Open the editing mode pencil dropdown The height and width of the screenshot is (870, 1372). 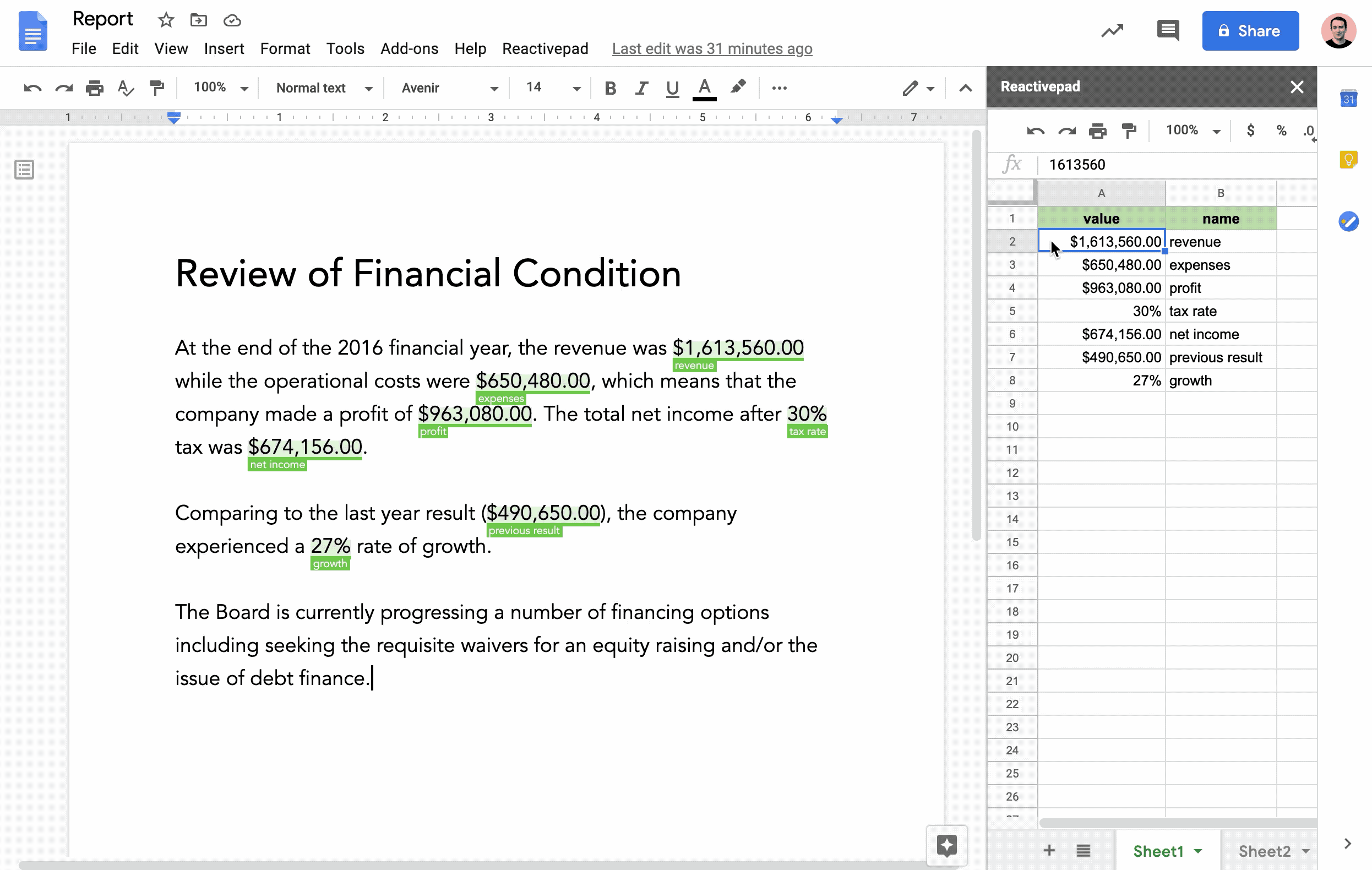click(x=918, y=88)
